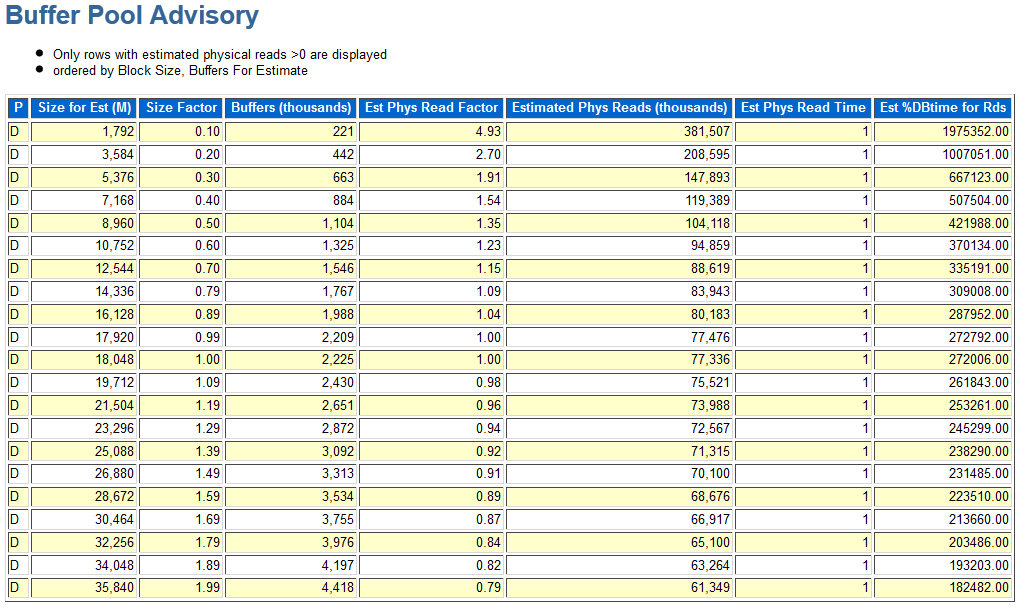Select the DBtime value 1007051.00

pyautogui.click(x=943, y=154)
